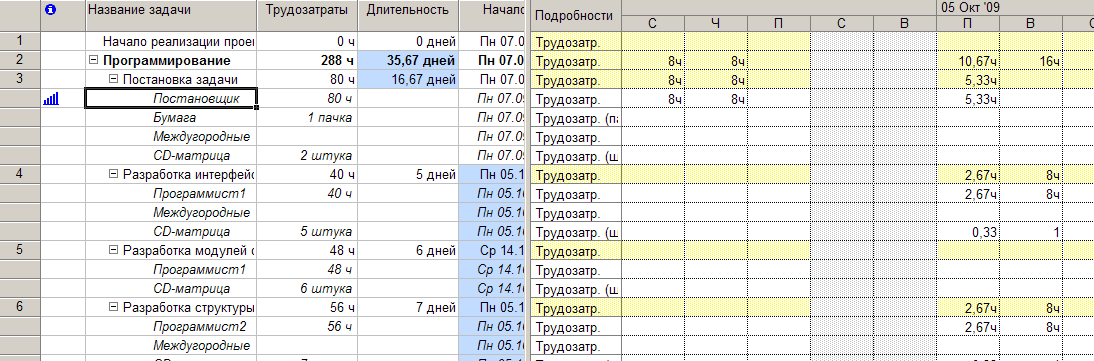Click the 5 дней duration cell
1094x361 pixels.
tap(409, 174)
